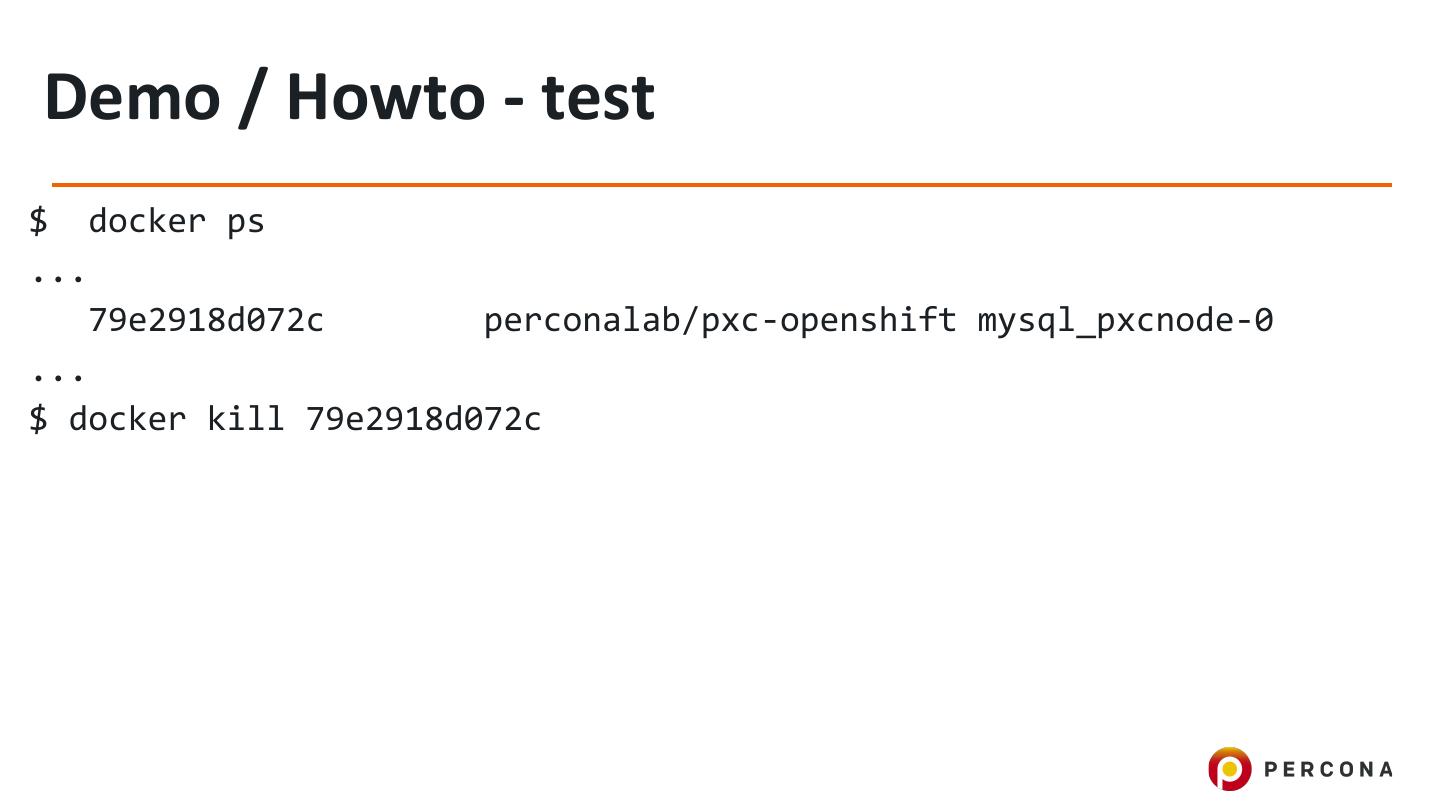The image size is (1440, 810).
Task: Select container ID in the ps output row
Action: 206,320
